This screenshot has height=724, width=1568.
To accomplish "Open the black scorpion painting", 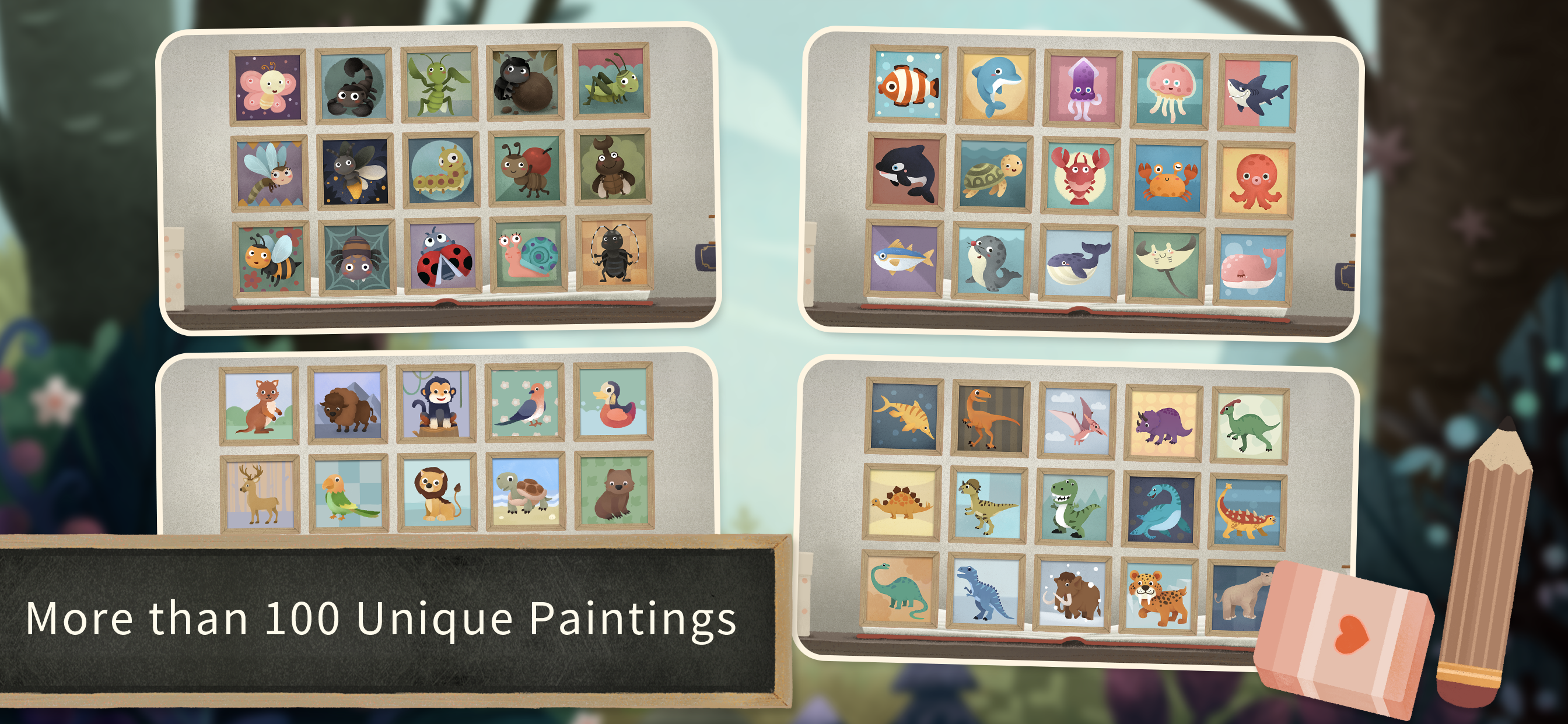I will point(353,86).
